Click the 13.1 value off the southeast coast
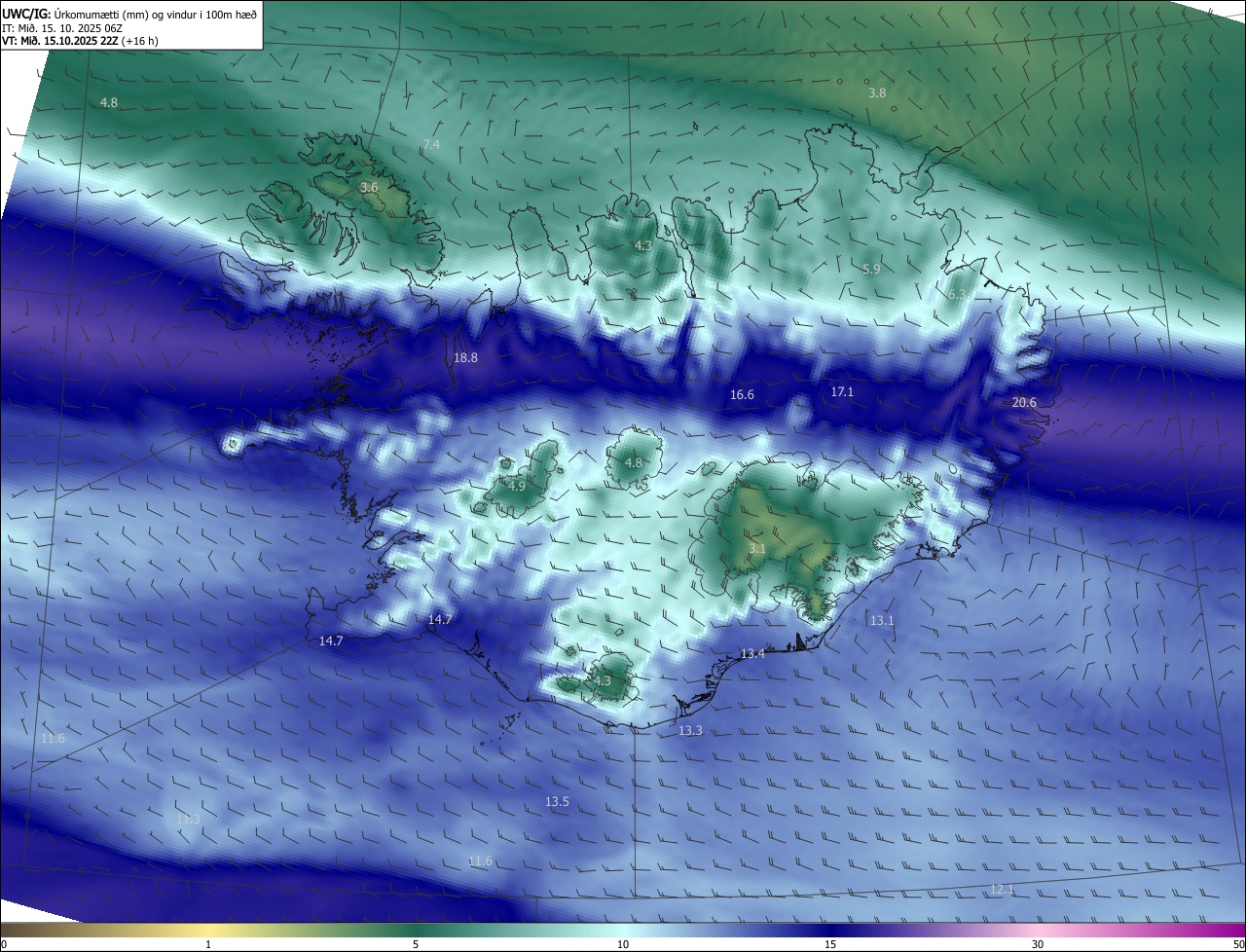Image resolution: width=1246 pixels, height=952 pixels. click(x=881, y=620)
